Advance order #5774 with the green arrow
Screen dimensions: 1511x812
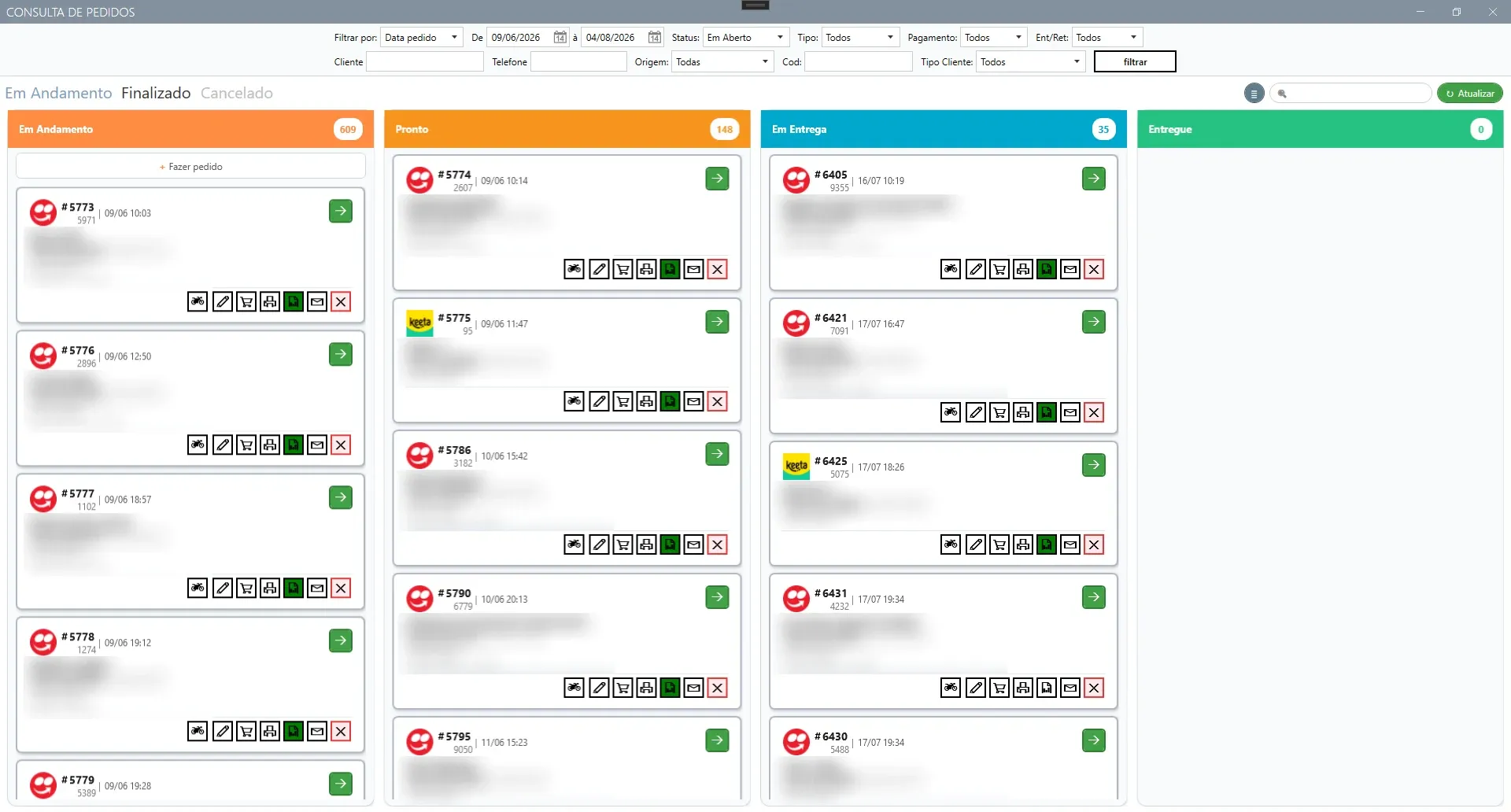click(x=718, y=179)
